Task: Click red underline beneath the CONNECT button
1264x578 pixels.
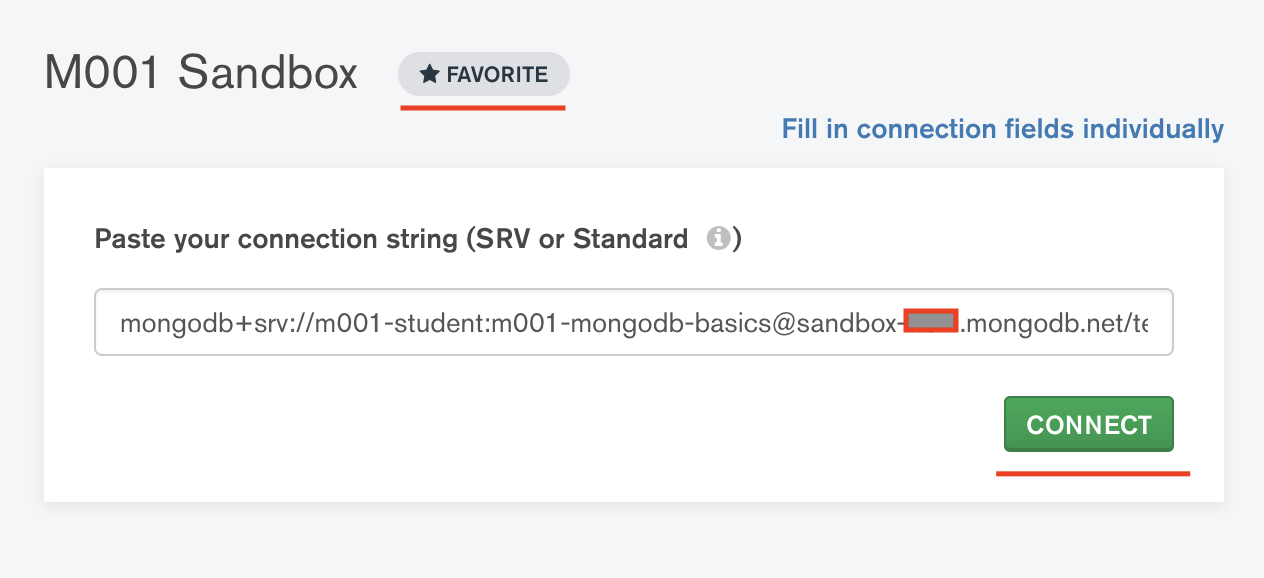Action: click(1092, 472)
